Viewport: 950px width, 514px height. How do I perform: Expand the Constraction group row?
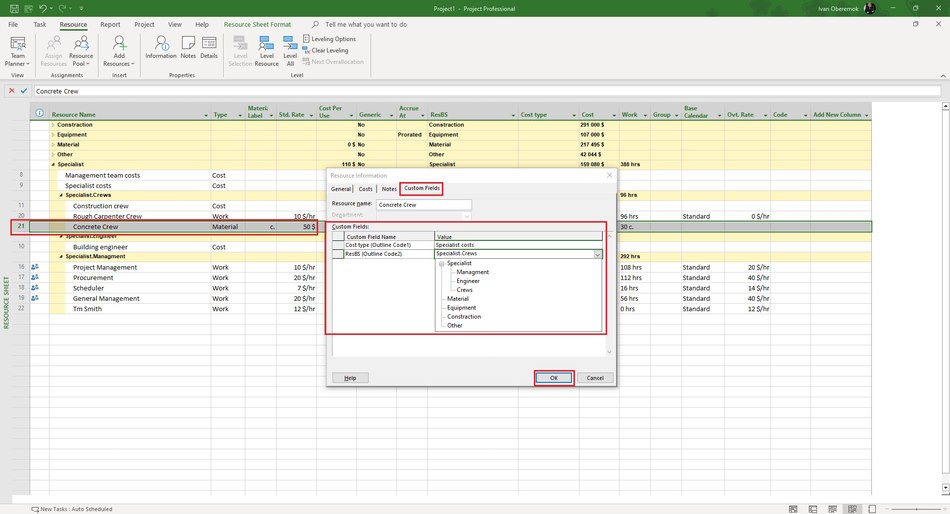pos(53,125)
